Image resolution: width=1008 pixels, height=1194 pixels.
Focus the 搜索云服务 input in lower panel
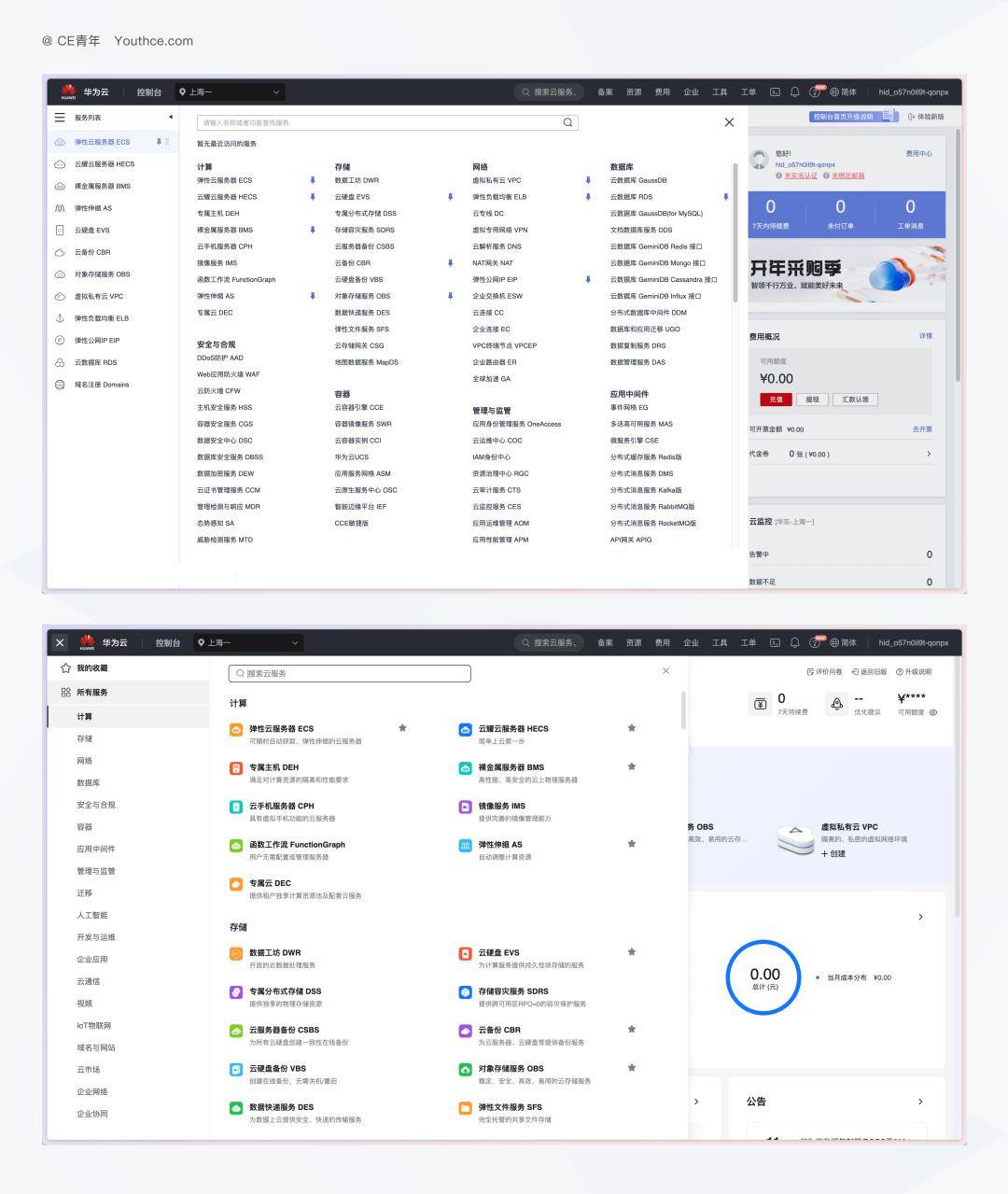tap(349, 673)
